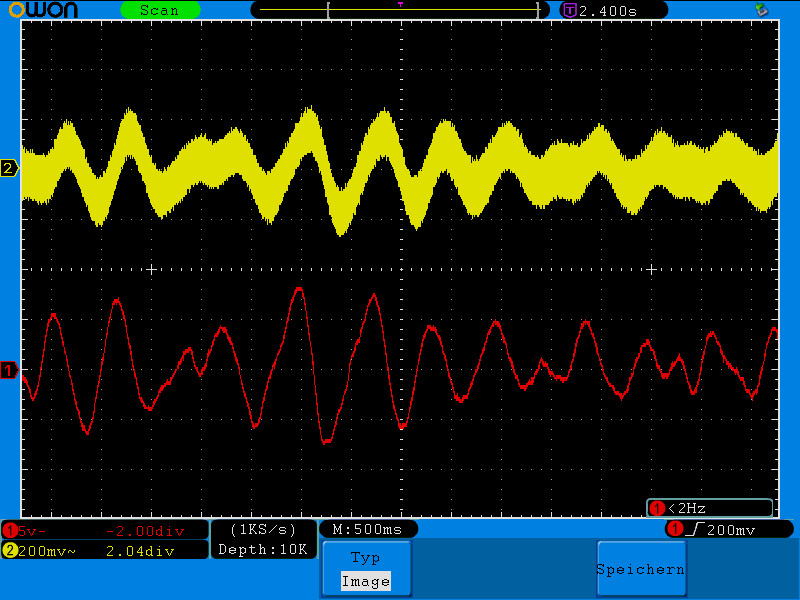
Task: Open the M:500ms timebase setting
Action: click(368, 529)
